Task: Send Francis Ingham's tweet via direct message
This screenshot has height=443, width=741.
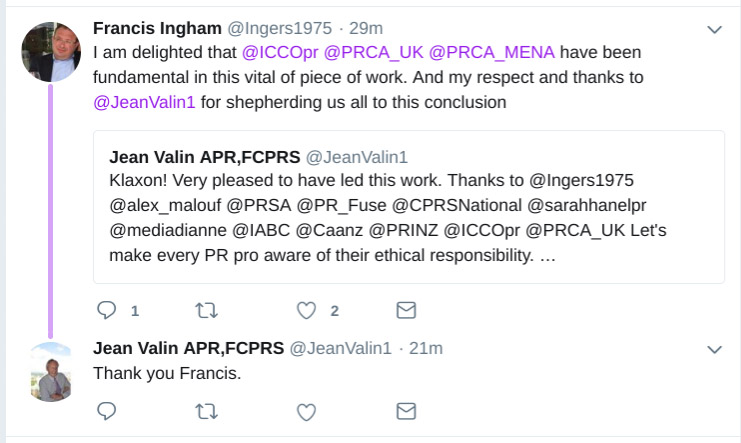Action: tap(406, 311)
